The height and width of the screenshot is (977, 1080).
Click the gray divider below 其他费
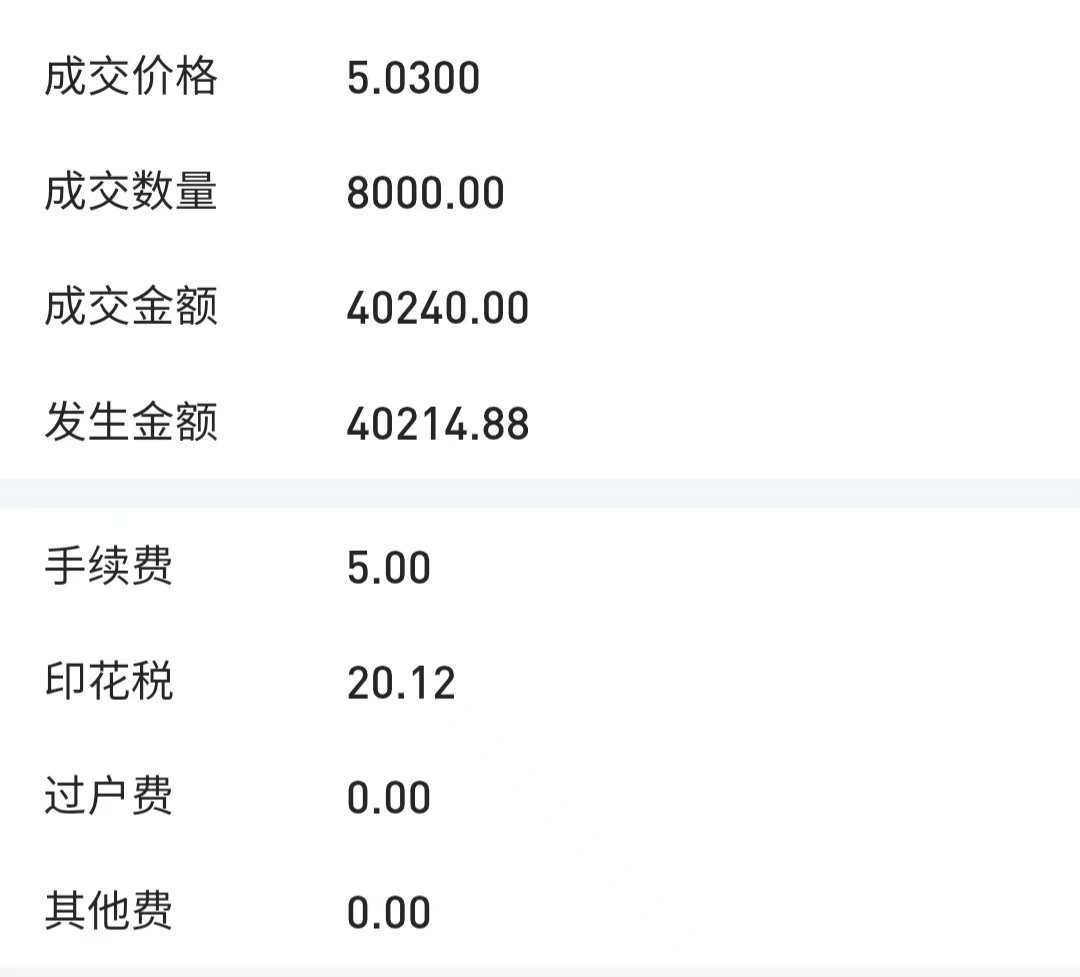pyautogui.click(x=540, y=971)
